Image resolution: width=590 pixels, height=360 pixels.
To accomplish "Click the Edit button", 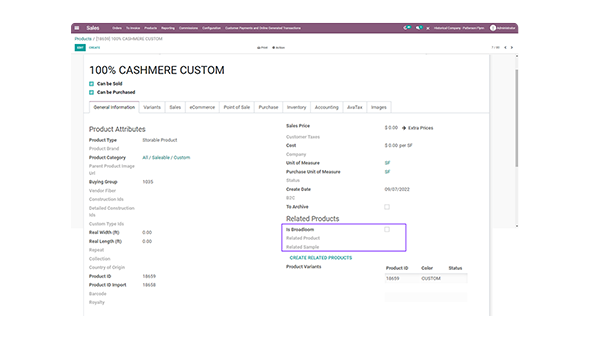I will click(80, 48).
